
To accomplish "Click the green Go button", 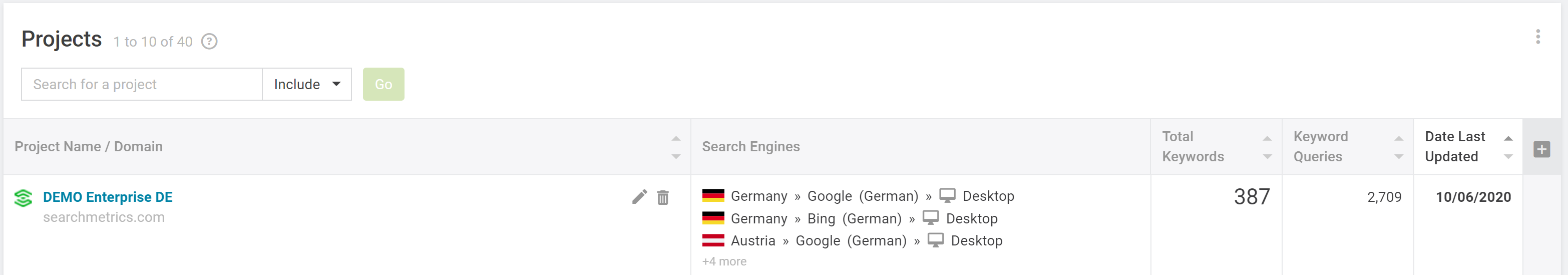I will tap(383, 84).
